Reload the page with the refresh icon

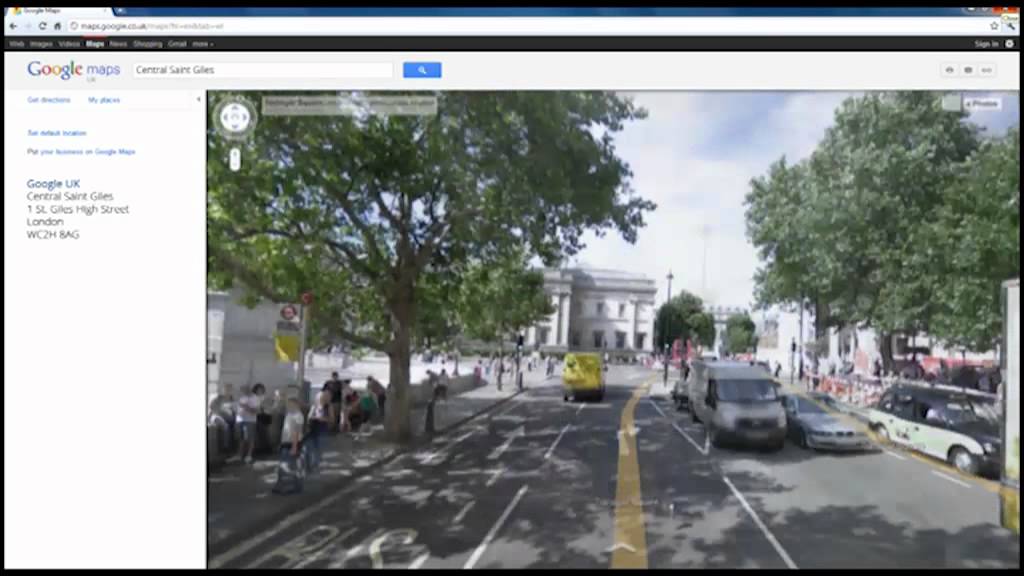coord(42,26)
